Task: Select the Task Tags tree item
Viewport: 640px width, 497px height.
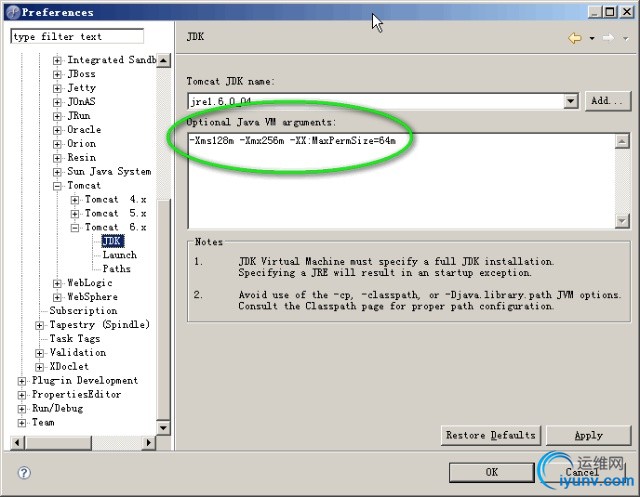Action: 75,339
